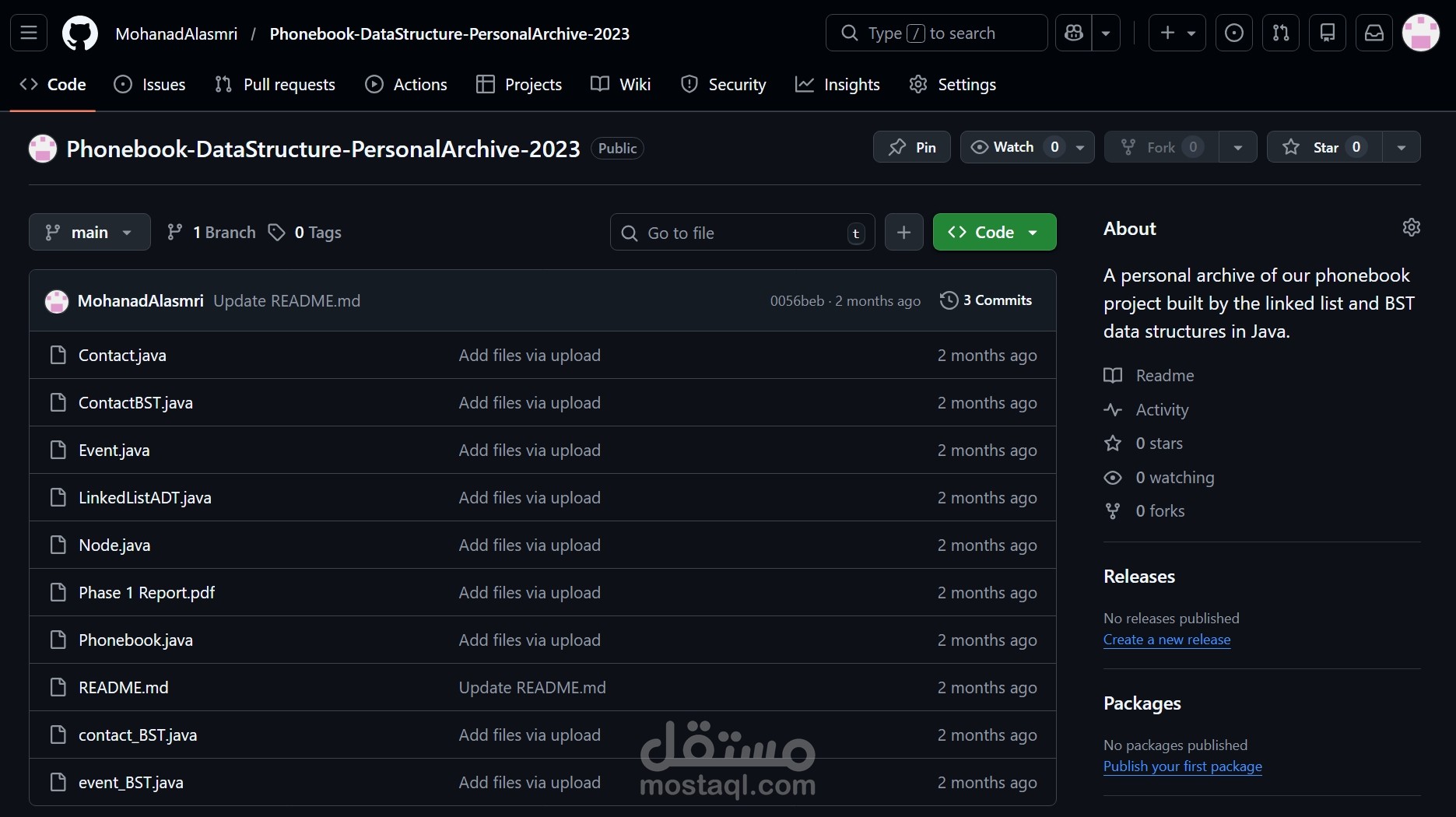Image resolution: width=1456 pixels, height=817 pixels.
Task: Open the Actions tab
Action: 406,84
